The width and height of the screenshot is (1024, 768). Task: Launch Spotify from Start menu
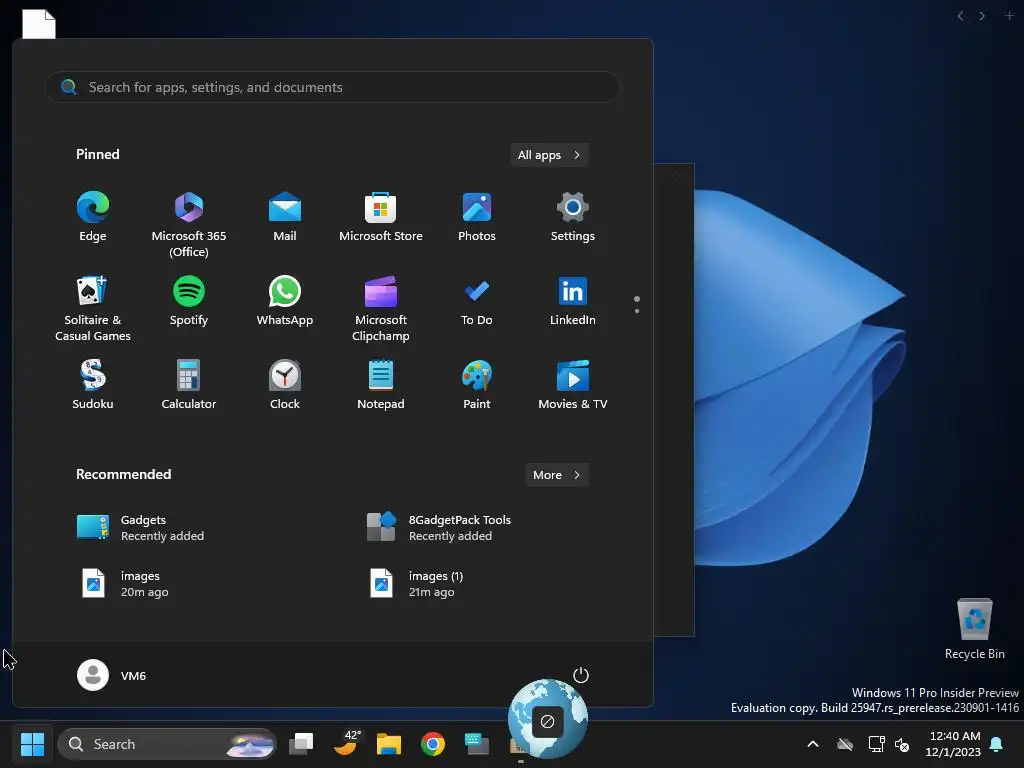pyautogui.click(x=189, y=302)
